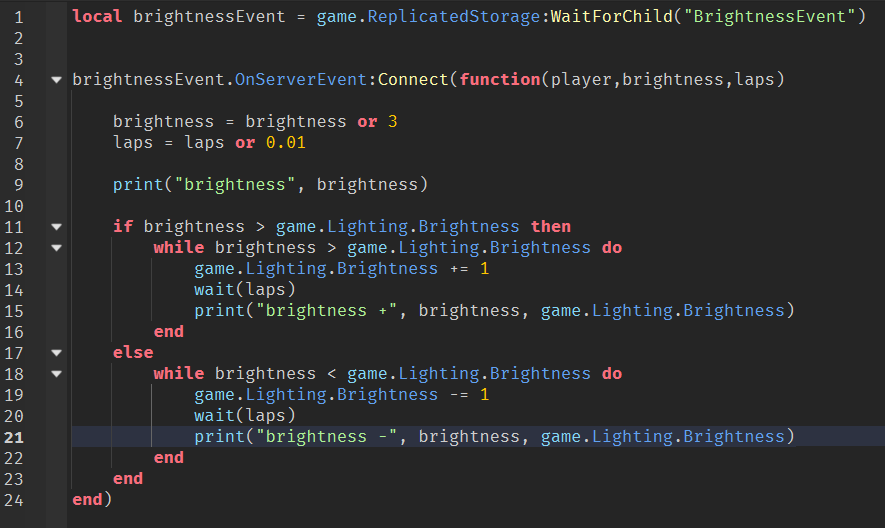Click 'Connect' on line 4
This screenshot has width=885, height=528.
[413, 80]
